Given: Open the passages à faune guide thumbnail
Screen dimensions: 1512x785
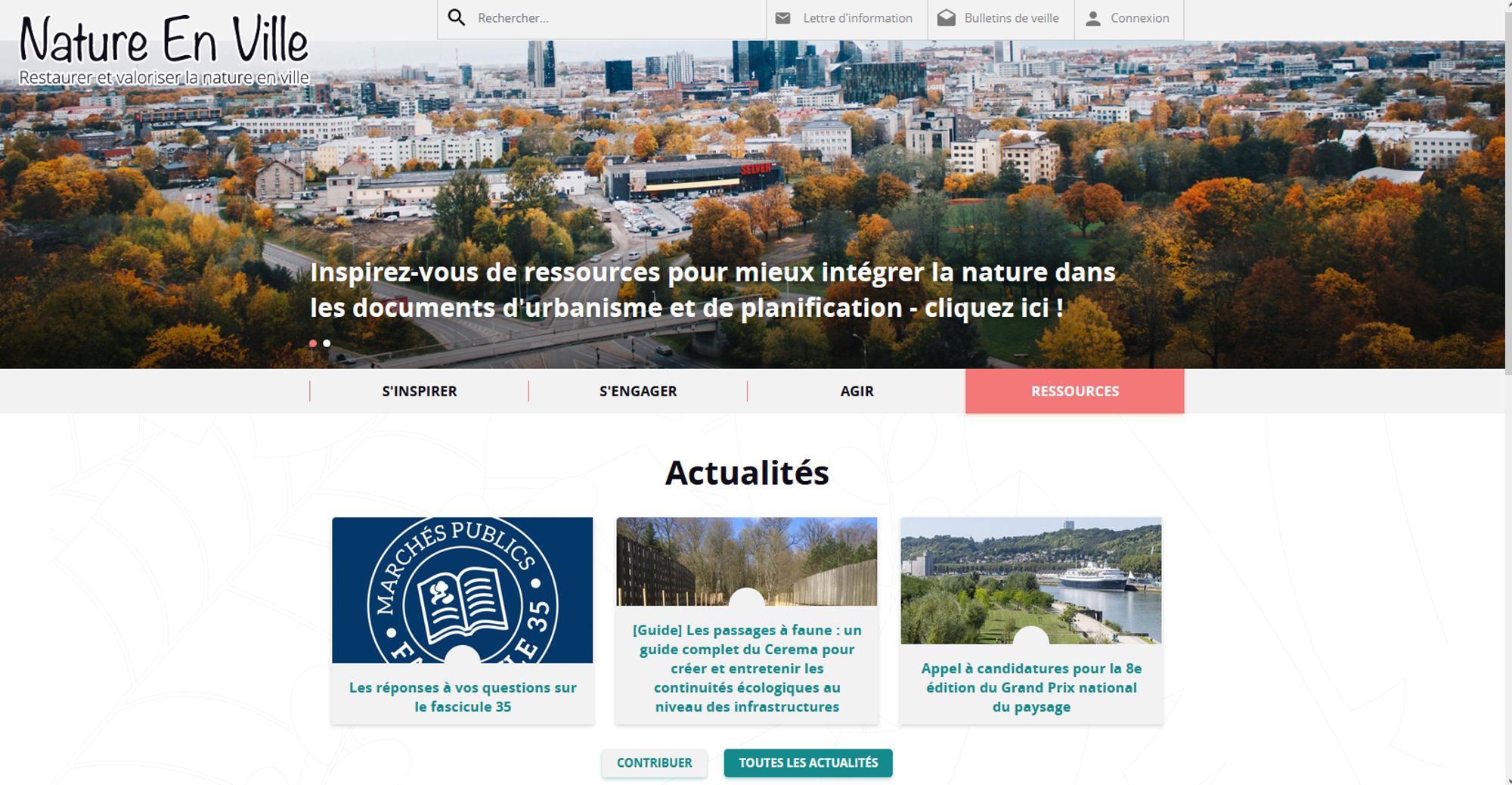Looking at the screenshot, I should coord(747,561).
